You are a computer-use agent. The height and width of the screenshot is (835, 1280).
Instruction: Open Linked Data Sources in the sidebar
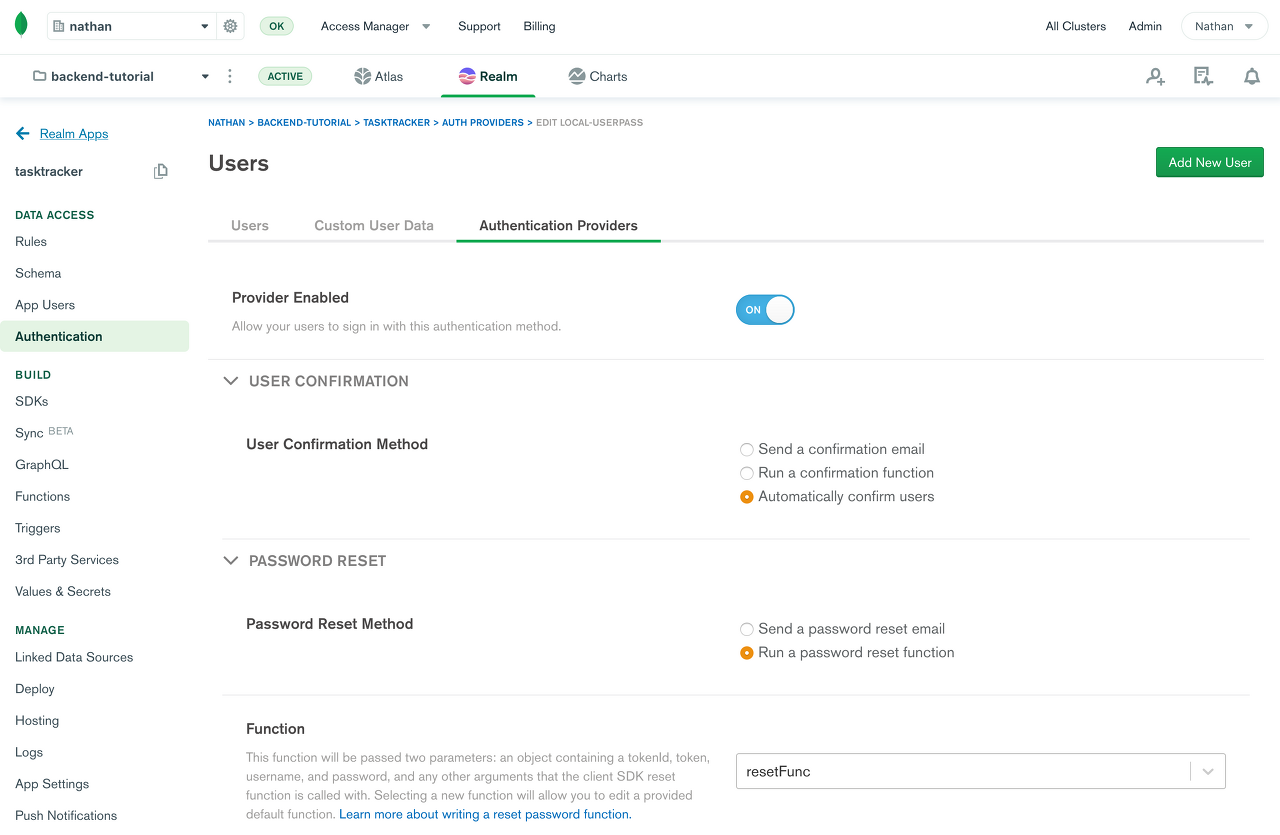[74, 657]
